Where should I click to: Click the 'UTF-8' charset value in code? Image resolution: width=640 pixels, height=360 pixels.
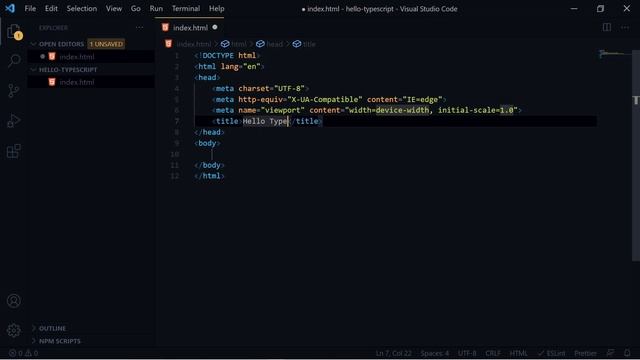[289, 89]
